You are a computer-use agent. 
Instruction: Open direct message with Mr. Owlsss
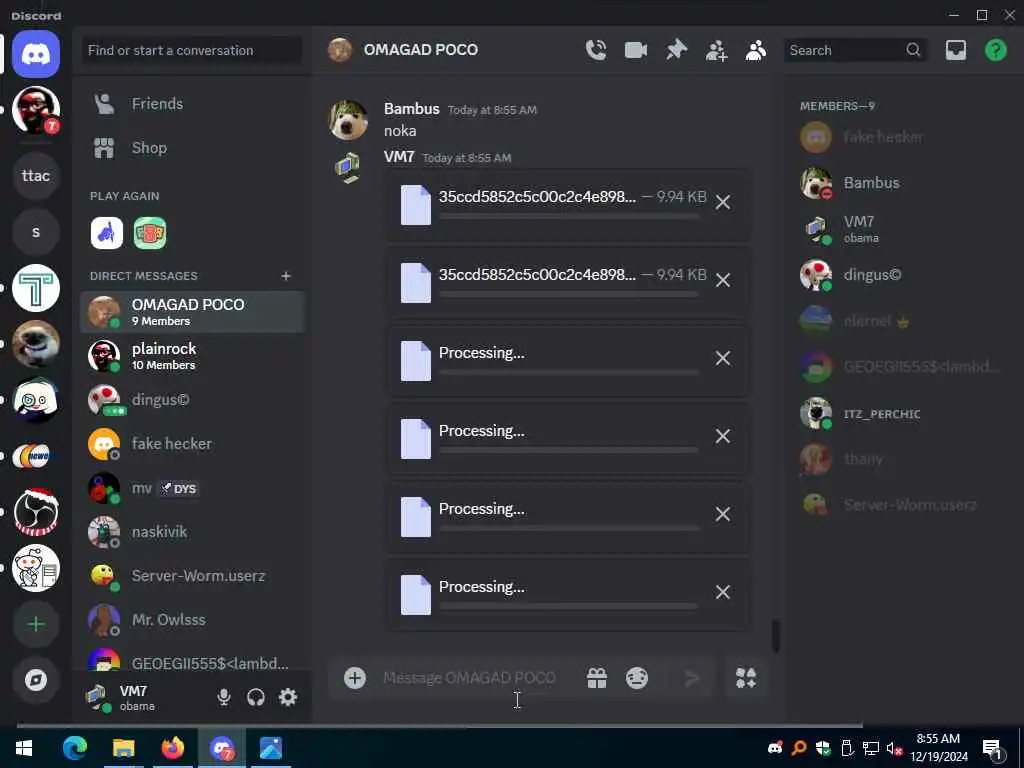(x=191, y=620)
